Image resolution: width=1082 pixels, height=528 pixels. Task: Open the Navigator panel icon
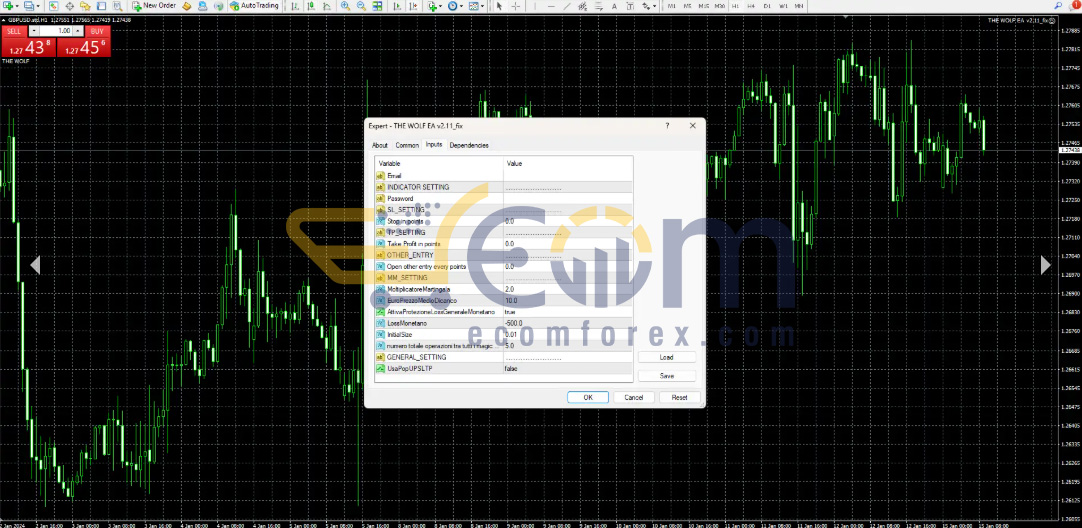pos(85,6)
